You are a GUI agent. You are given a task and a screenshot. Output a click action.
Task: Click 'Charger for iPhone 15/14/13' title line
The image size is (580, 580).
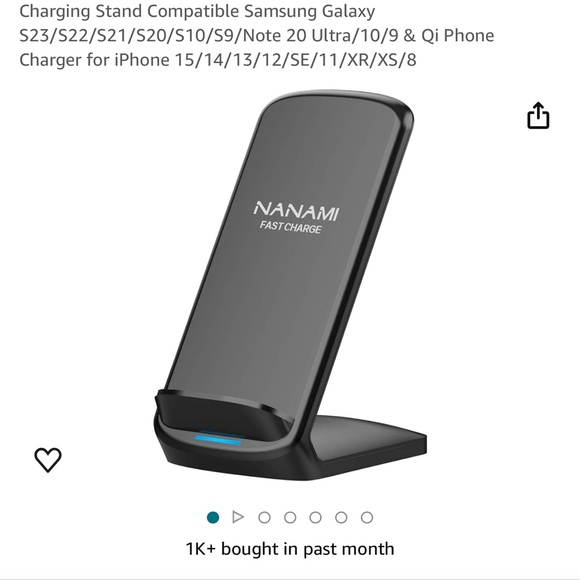[x=218, y=60]
